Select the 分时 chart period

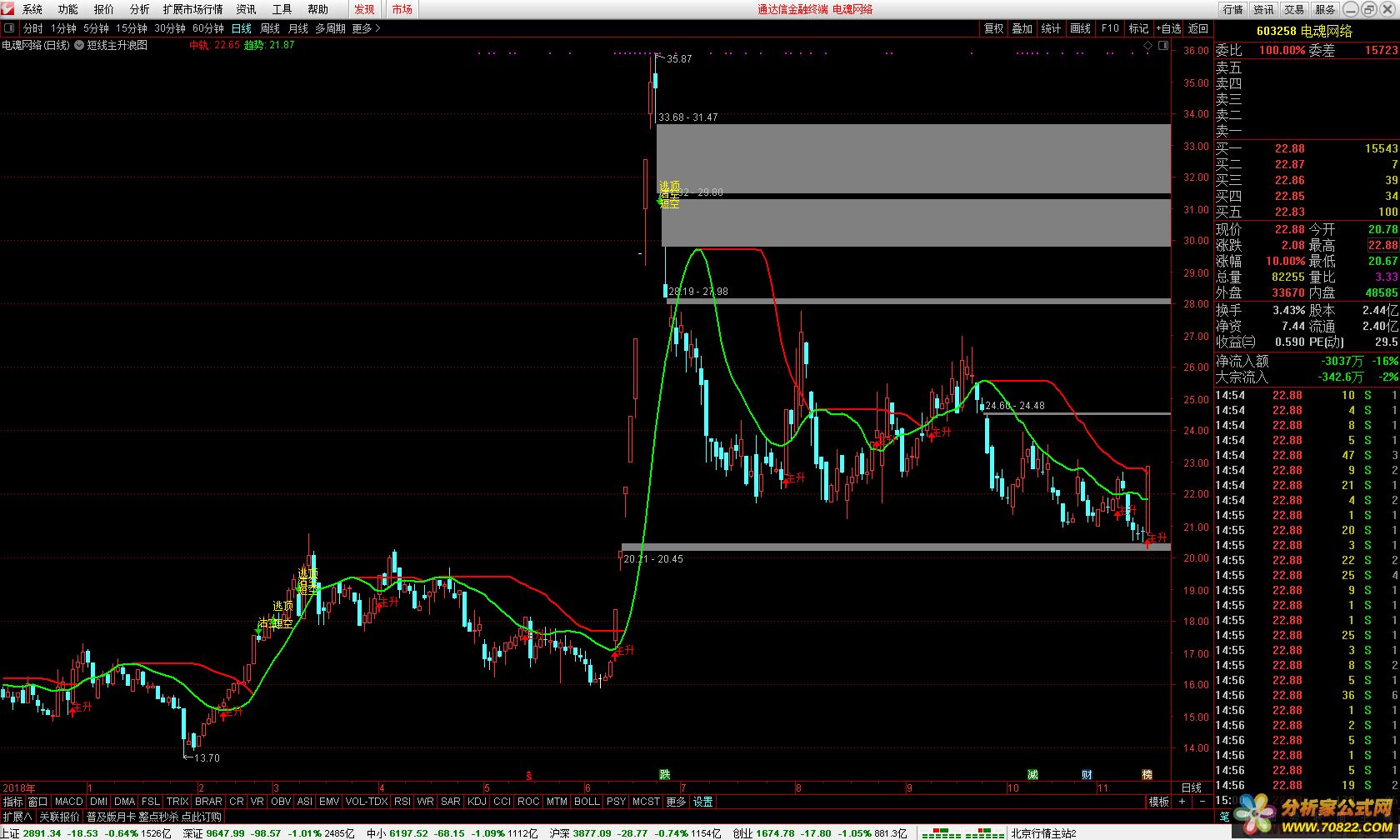click(33, 28)
